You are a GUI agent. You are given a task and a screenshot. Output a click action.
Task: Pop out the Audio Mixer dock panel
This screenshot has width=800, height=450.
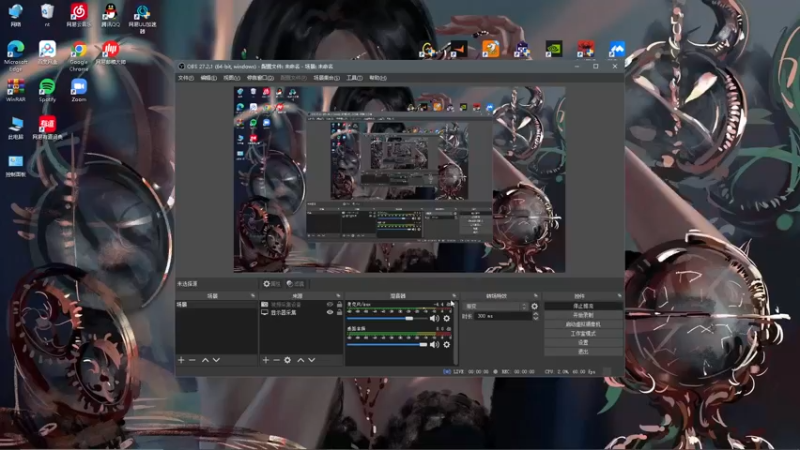coord(454,296)
